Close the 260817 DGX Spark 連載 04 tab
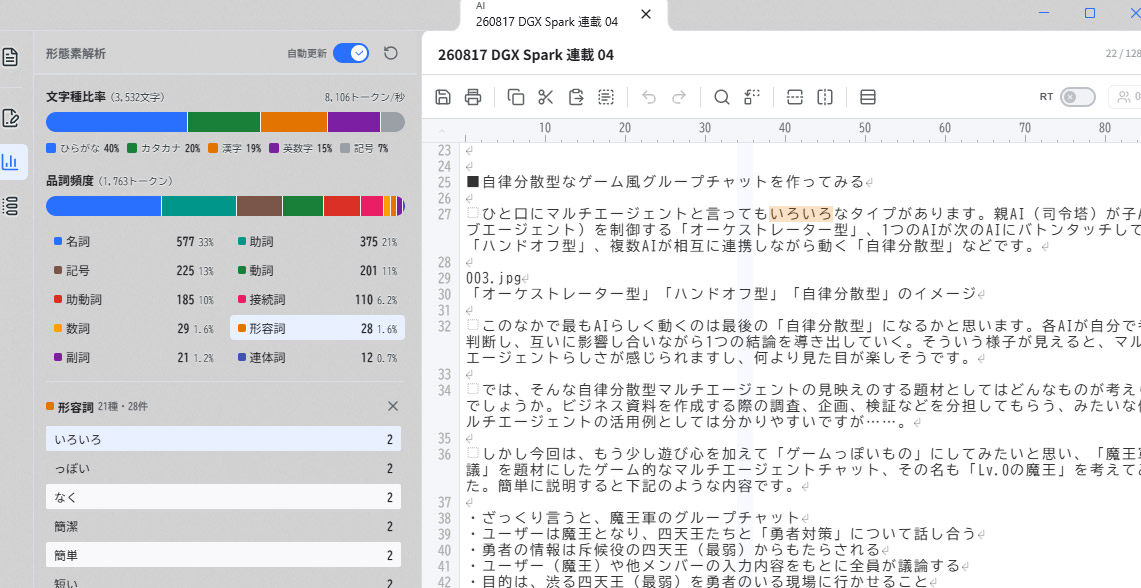The height and width of the screenshot is (588, 1141). coord(645,14)
